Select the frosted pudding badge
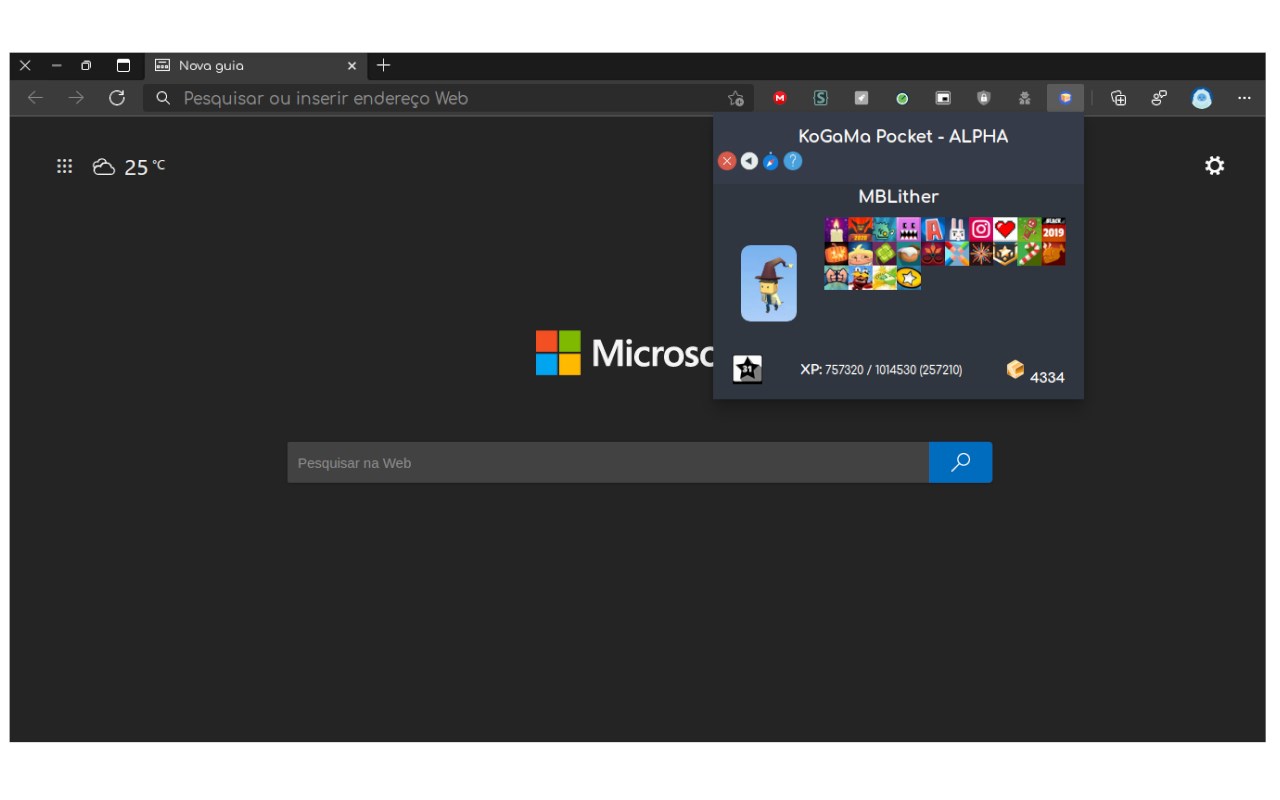Image resolution: width=1280 pixels, height=800 pixels. point(909,253)
